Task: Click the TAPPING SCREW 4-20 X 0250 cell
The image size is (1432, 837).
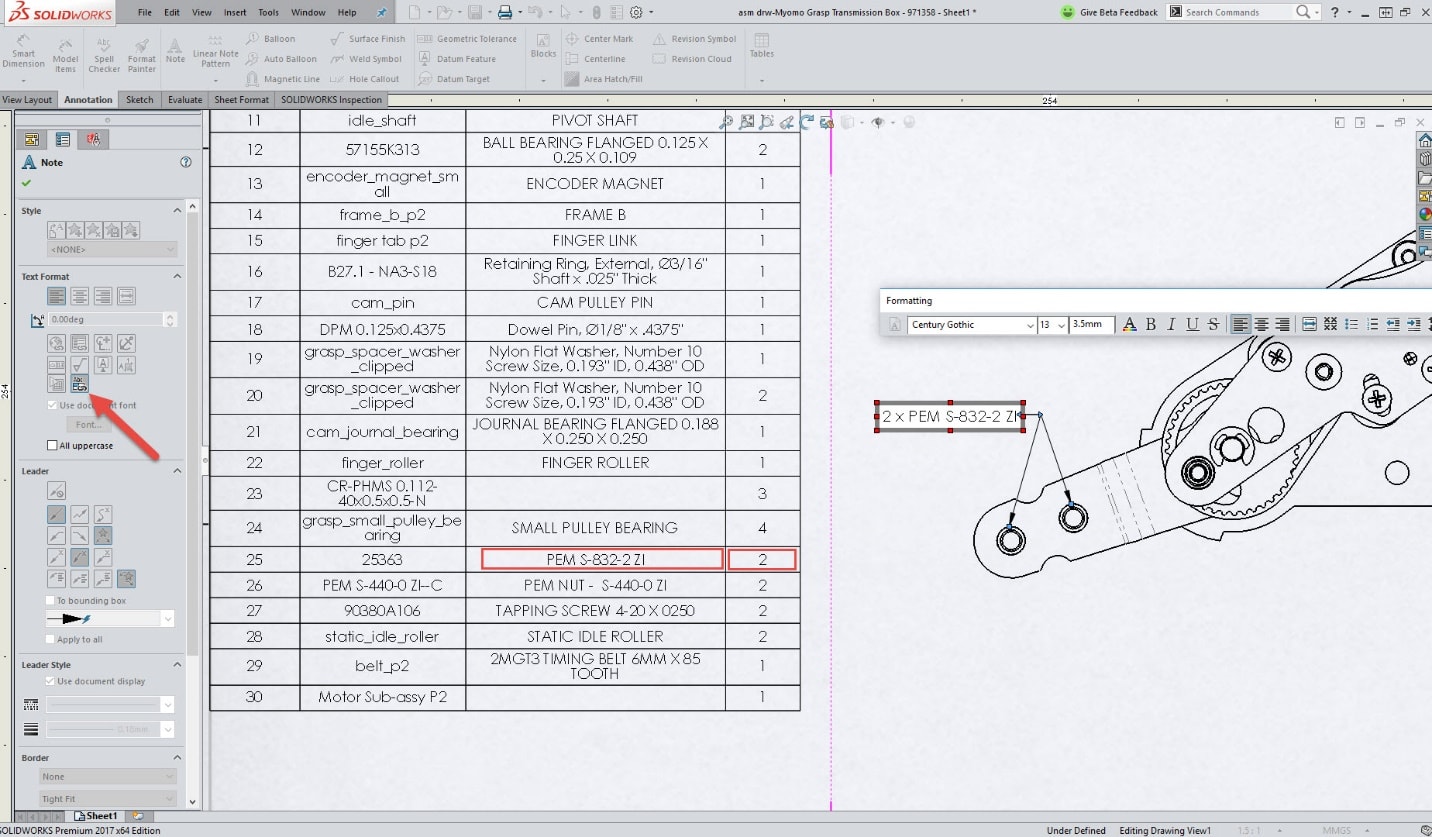Action: [x=595, y=610]
